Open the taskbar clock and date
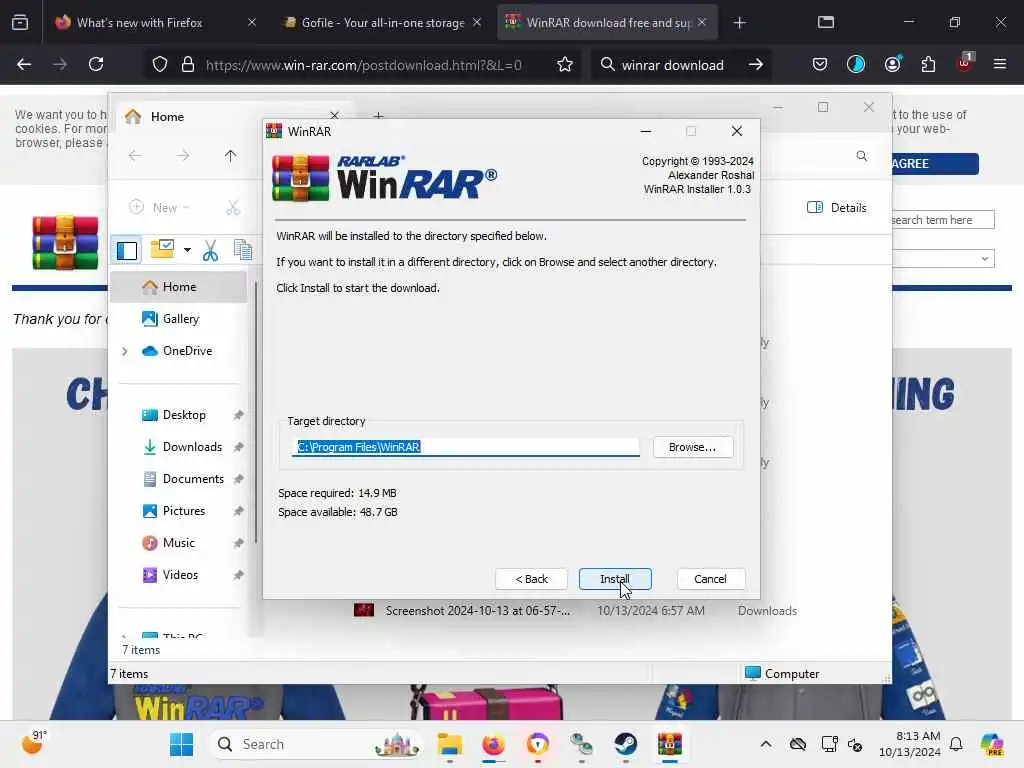Viewport: 1024px width, 768px height. point(910,744)
